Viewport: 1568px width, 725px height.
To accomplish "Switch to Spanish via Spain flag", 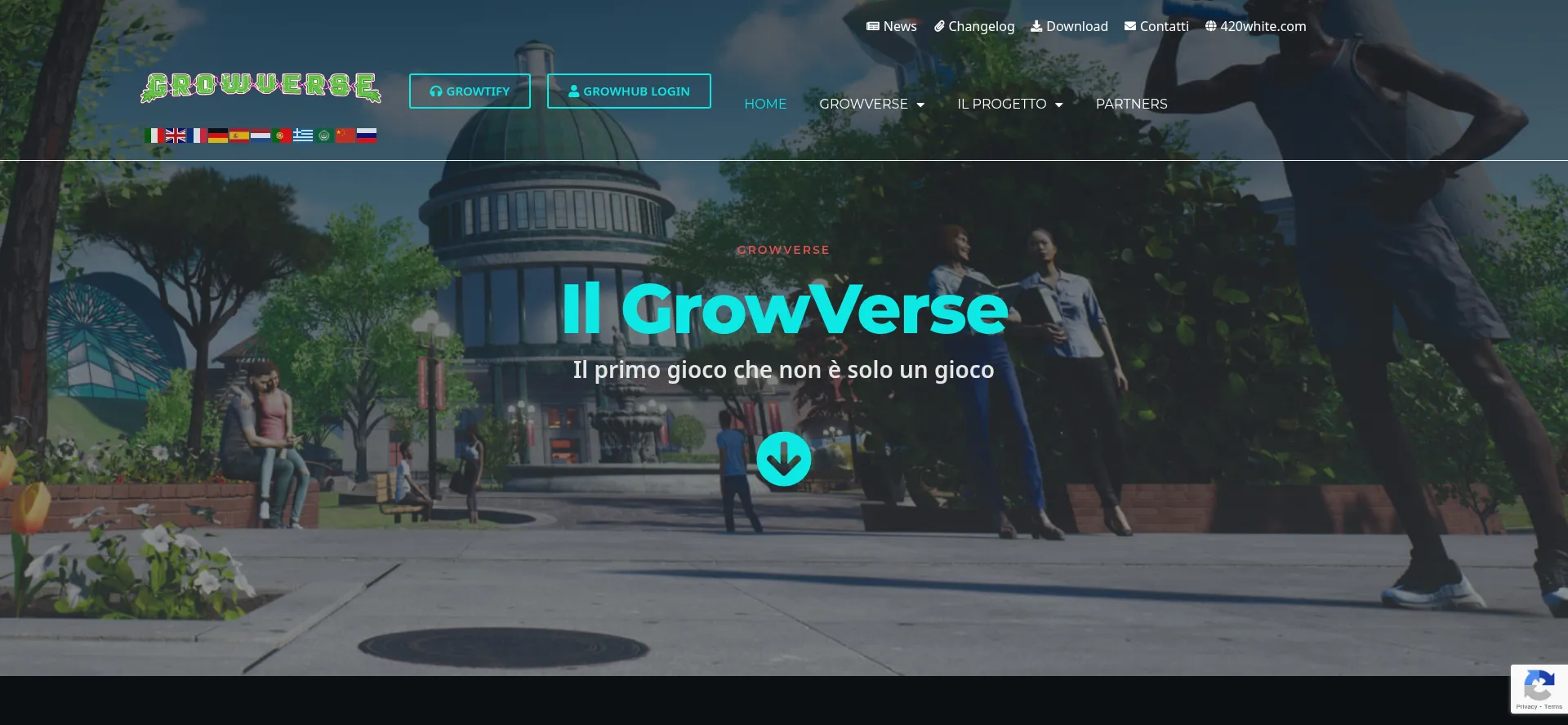I will pos(239,136).
